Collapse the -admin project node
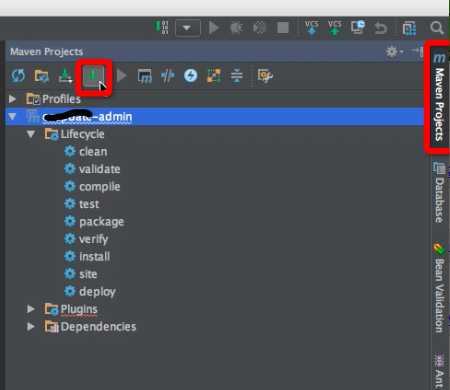The height and width of the screenshot is (390, 450). click(x=13, y=116)
